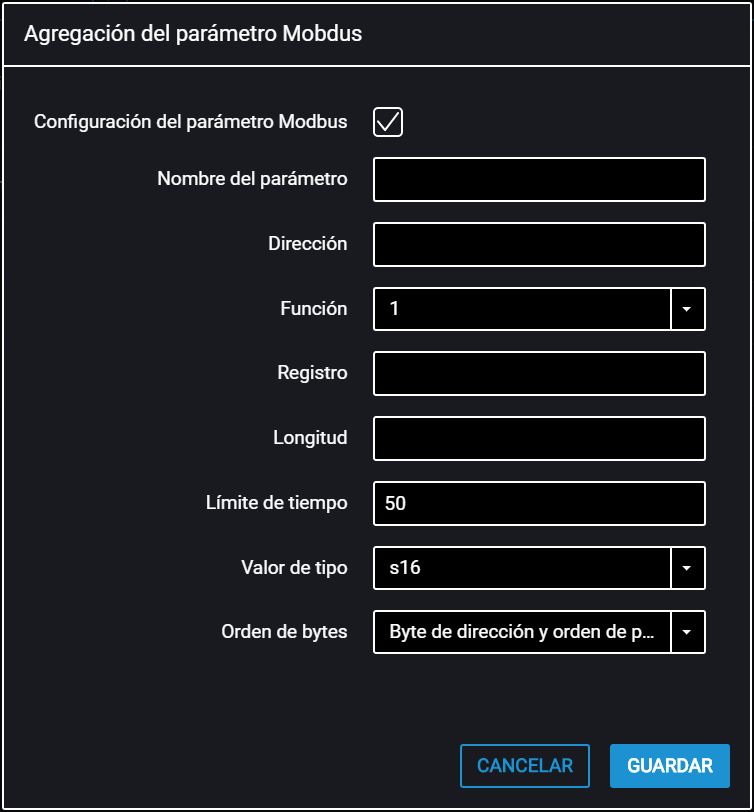The height and width of the screenshot is (812, 754).
Task: Select the Orden de bytes field showing Byte de dirección
Action: 520,632
